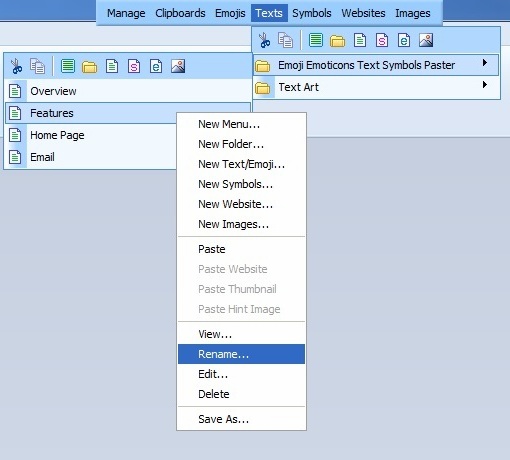The height and width of the screenshot is (460, 510).
Task: Open the Symbols menu
Action: [x=312, y=13]
